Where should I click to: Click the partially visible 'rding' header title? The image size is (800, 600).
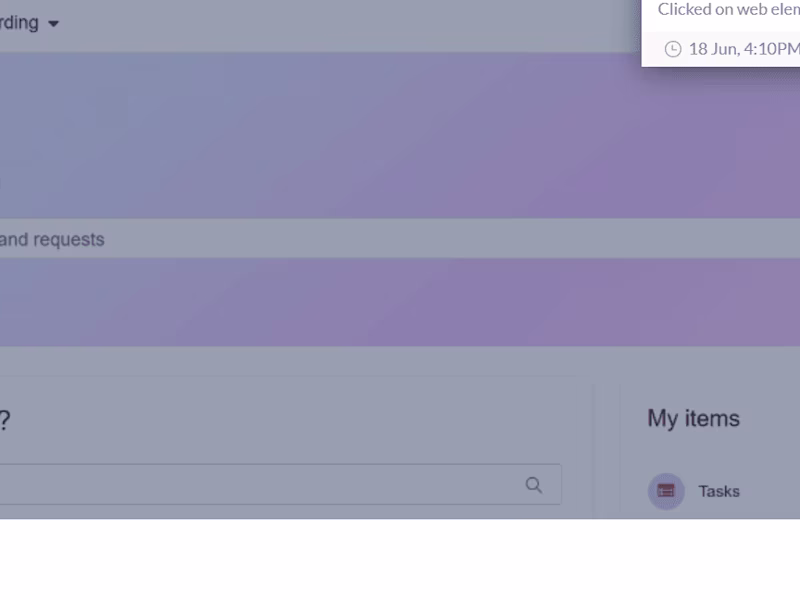(x=19, y=23)
